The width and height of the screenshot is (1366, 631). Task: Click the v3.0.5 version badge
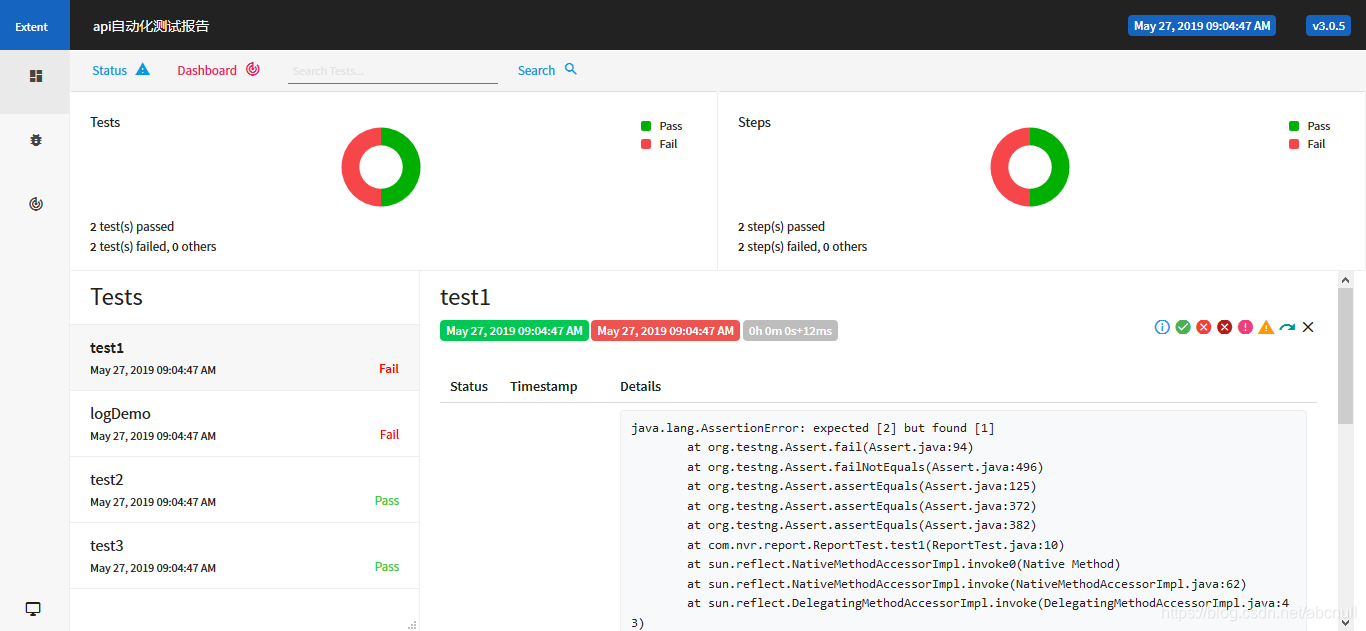pyautogui.click(x=1328, y=26)
